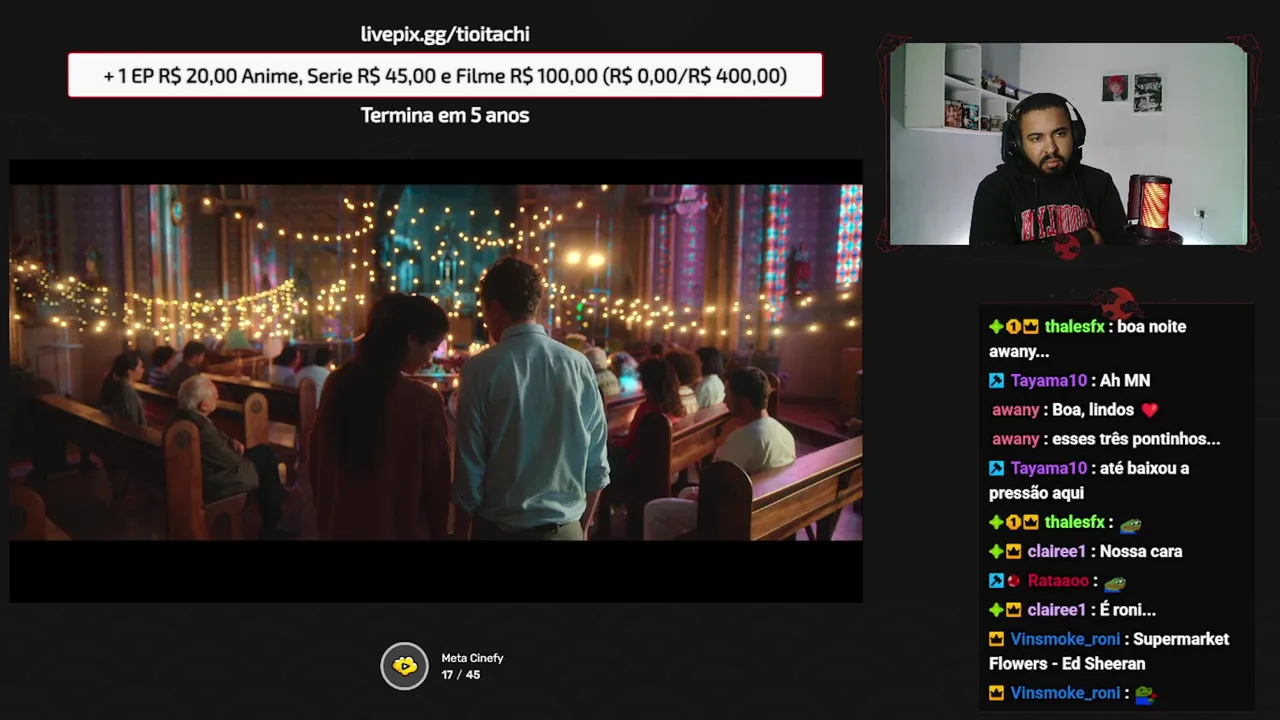The image size is (1280, 720).
Task: Click username Tayama10 on 'Ah MN' message
Action: point(1048,381)
